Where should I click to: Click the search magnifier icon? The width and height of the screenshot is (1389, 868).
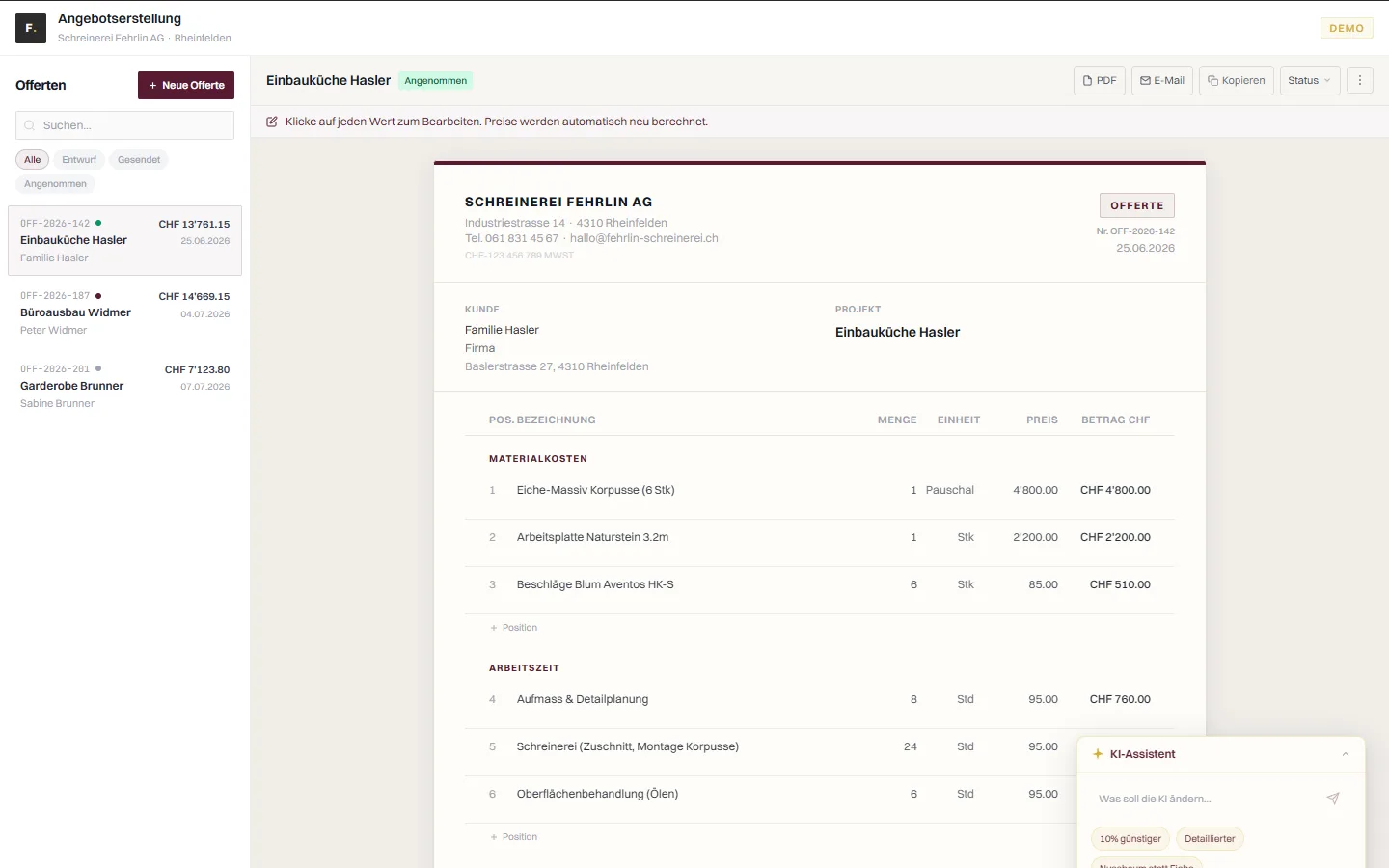[30, 125]
